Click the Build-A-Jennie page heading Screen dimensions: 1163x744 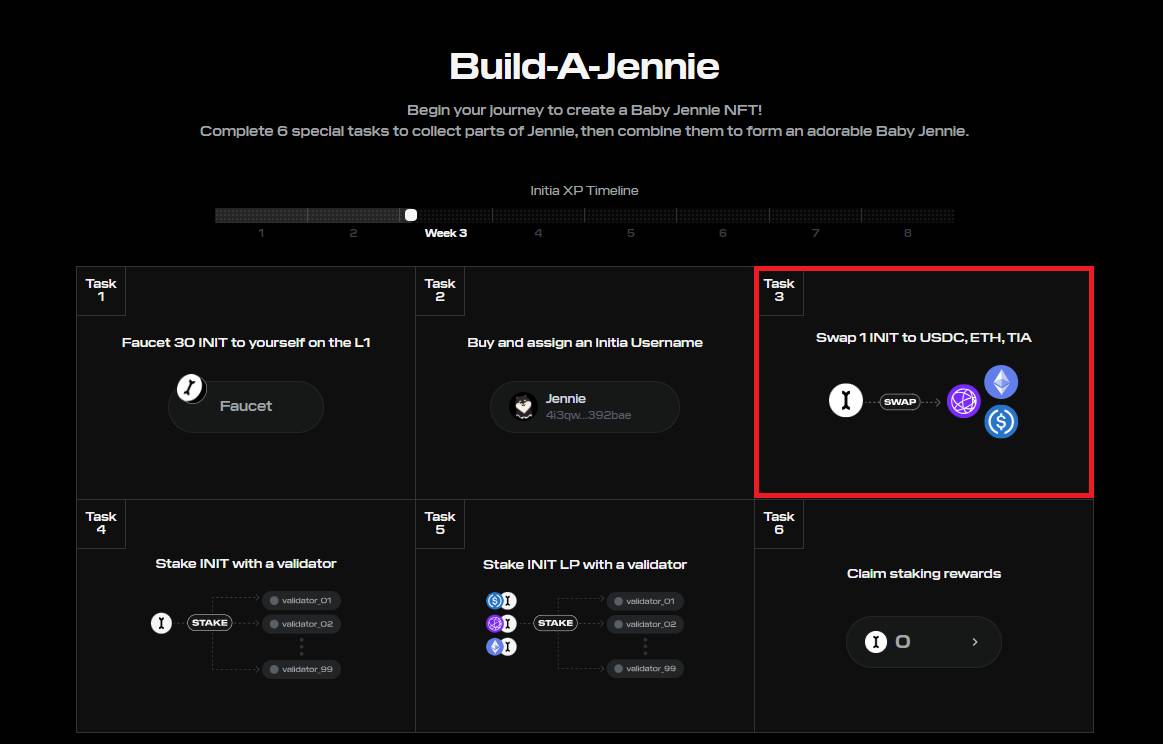click(x=584, y=66)
